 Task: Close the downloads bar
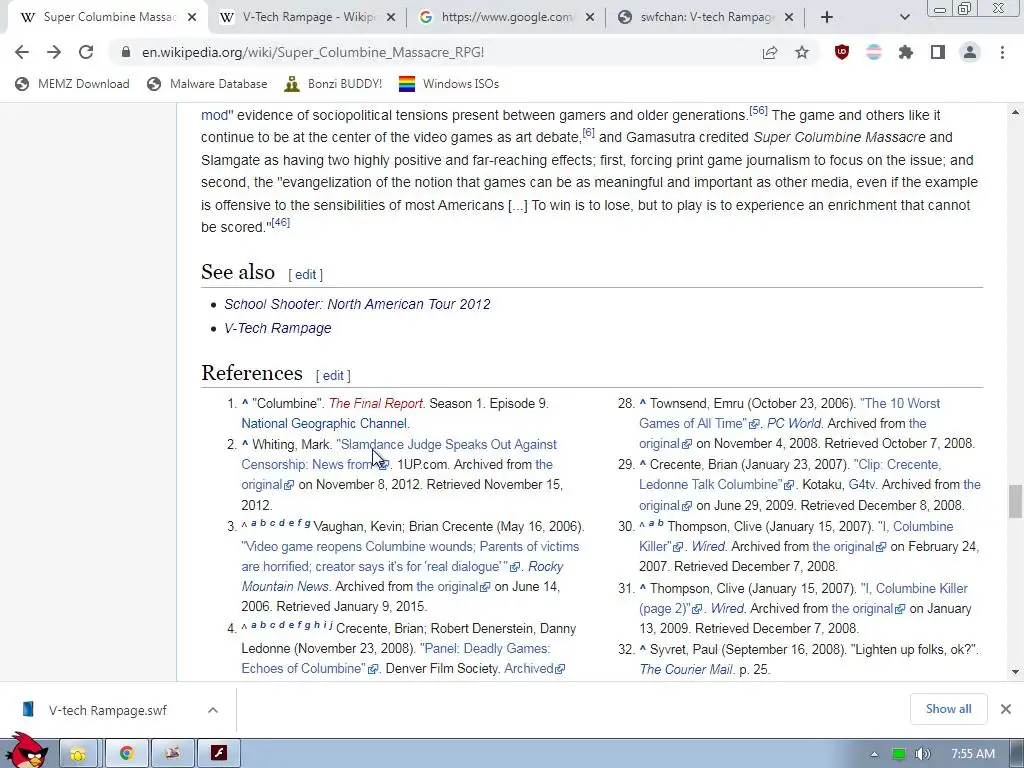[1006, 709]
